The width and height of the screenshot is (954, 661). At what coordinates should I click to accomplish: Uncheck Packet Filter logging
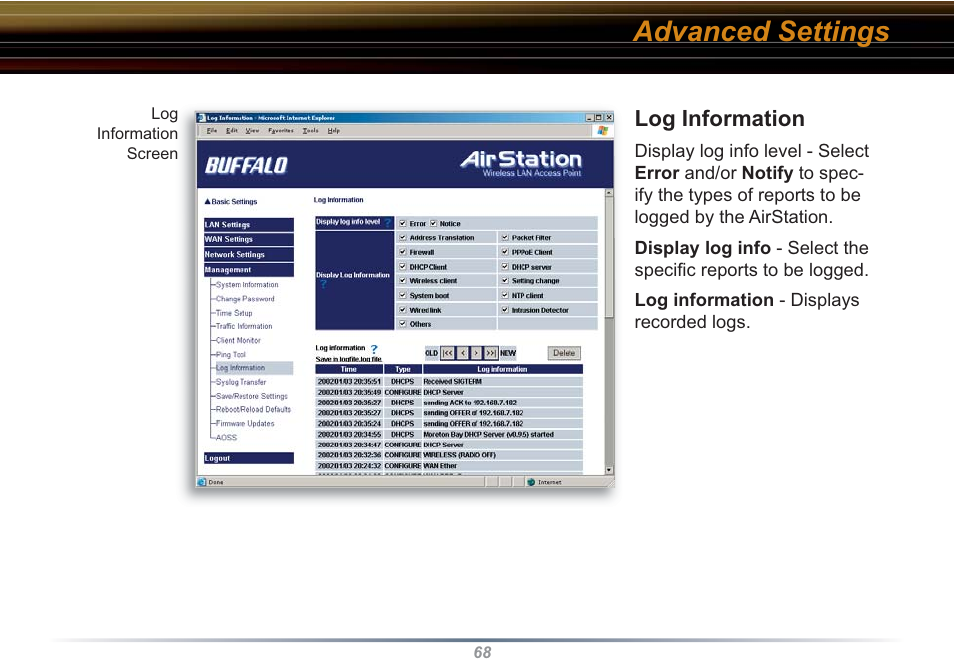[504, 237]
